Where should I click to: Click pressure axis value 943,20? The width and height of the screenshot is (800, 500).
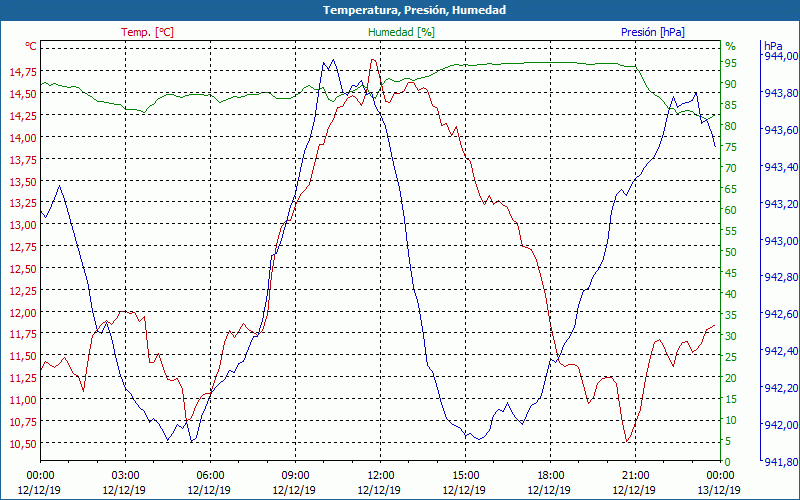781,204
